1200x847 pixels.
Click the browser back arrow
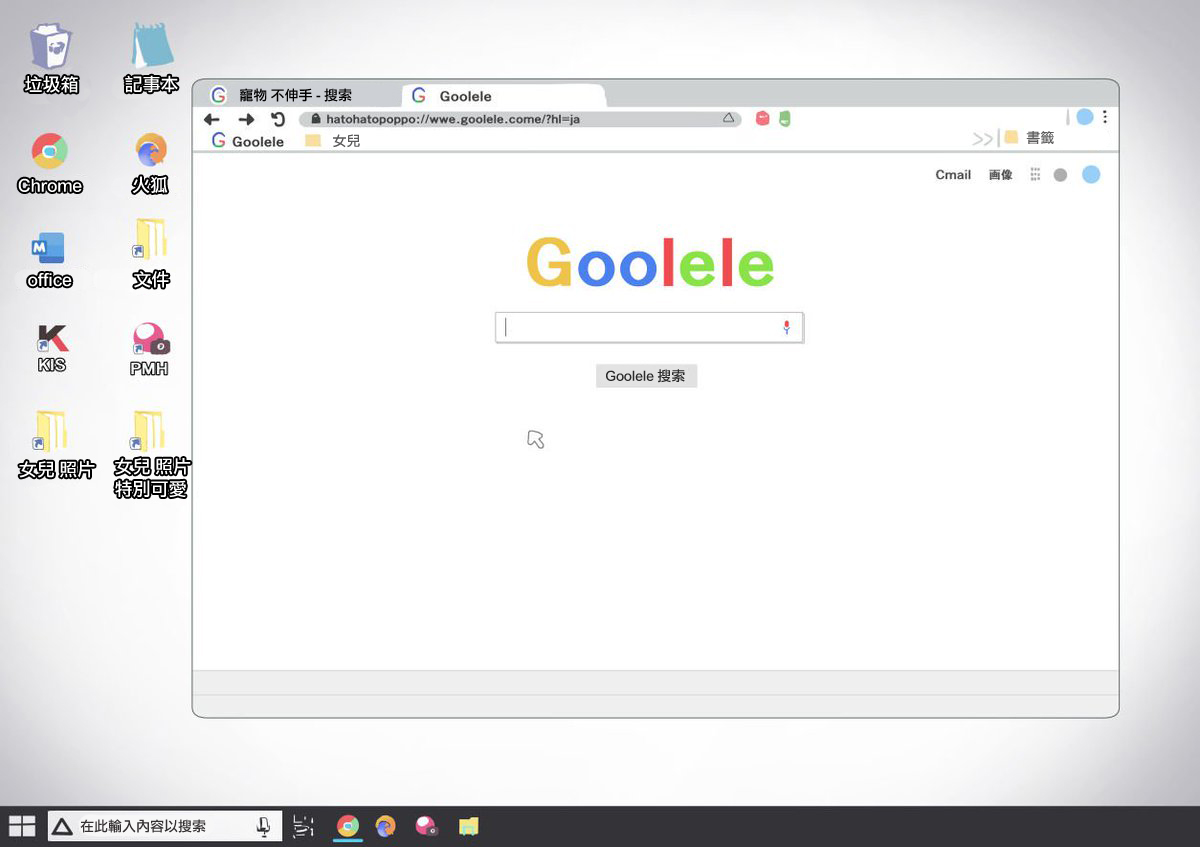(x=211, y=119)
